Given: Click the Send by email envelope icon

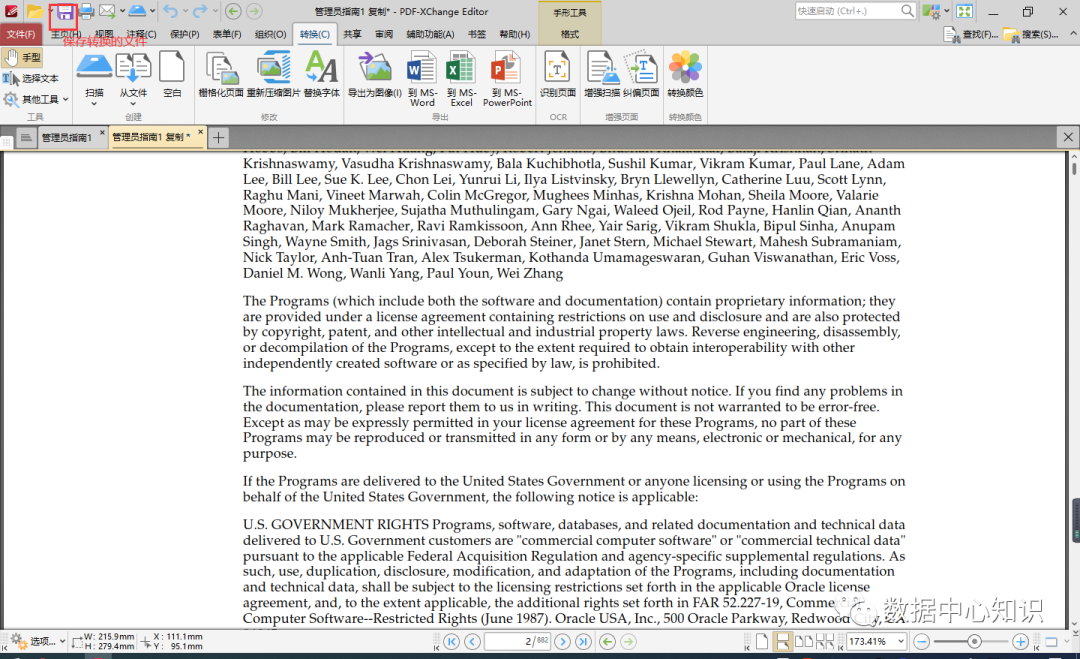Looking at the screenshot, I should (107, 11).
